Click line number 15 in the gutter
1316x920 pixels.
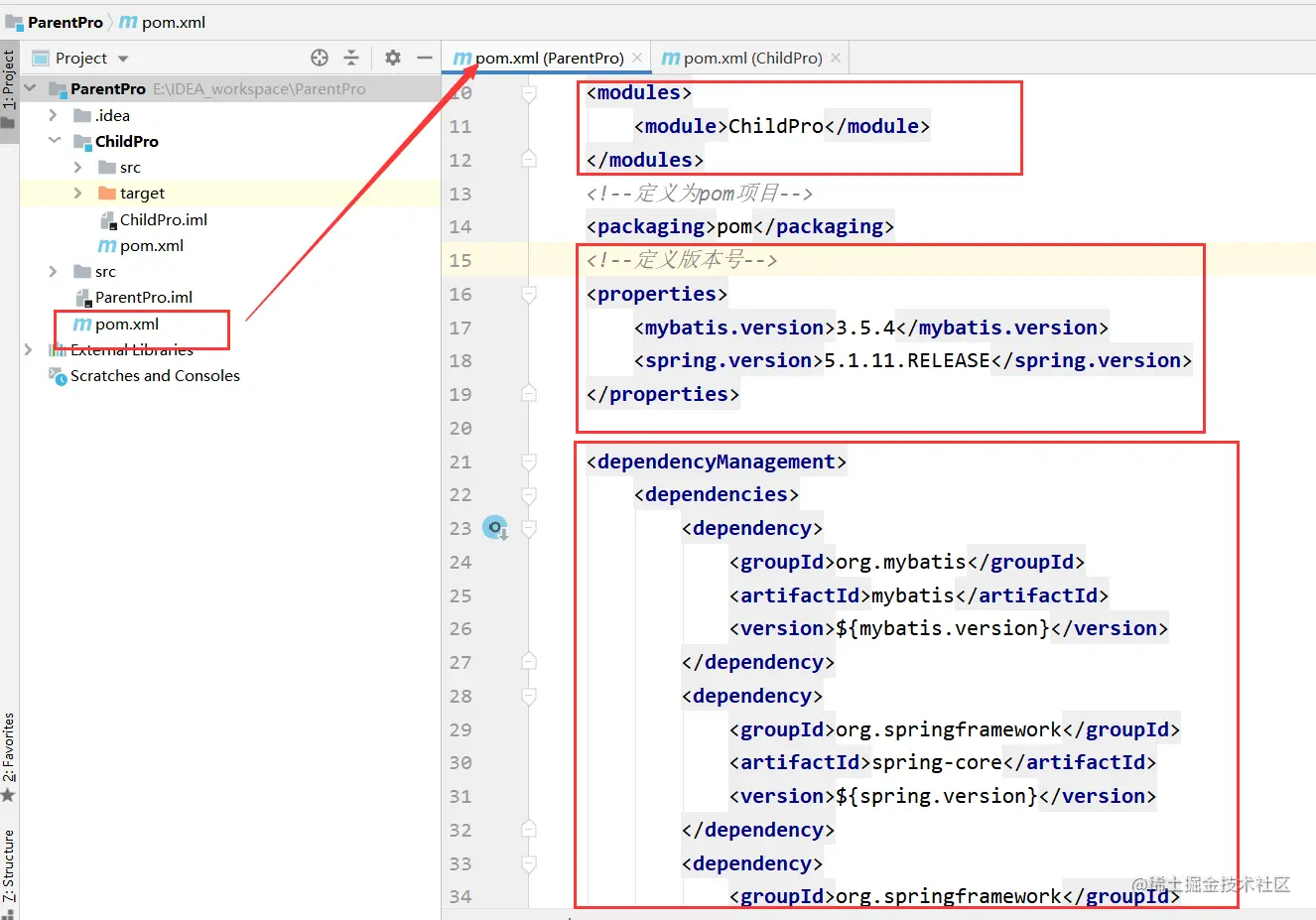click(461, 260)
